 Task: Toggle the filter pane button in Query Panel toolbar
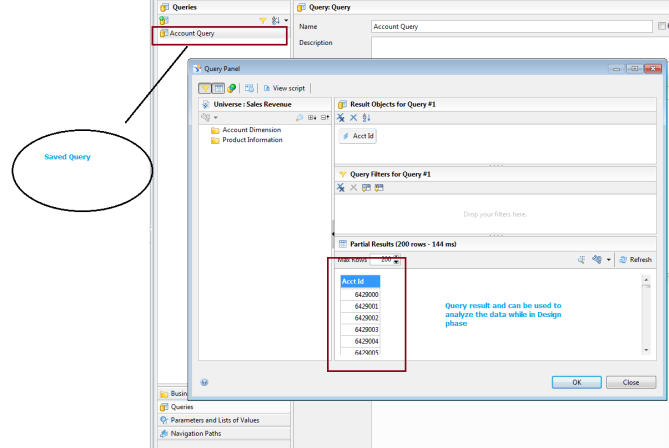point(205,88)
